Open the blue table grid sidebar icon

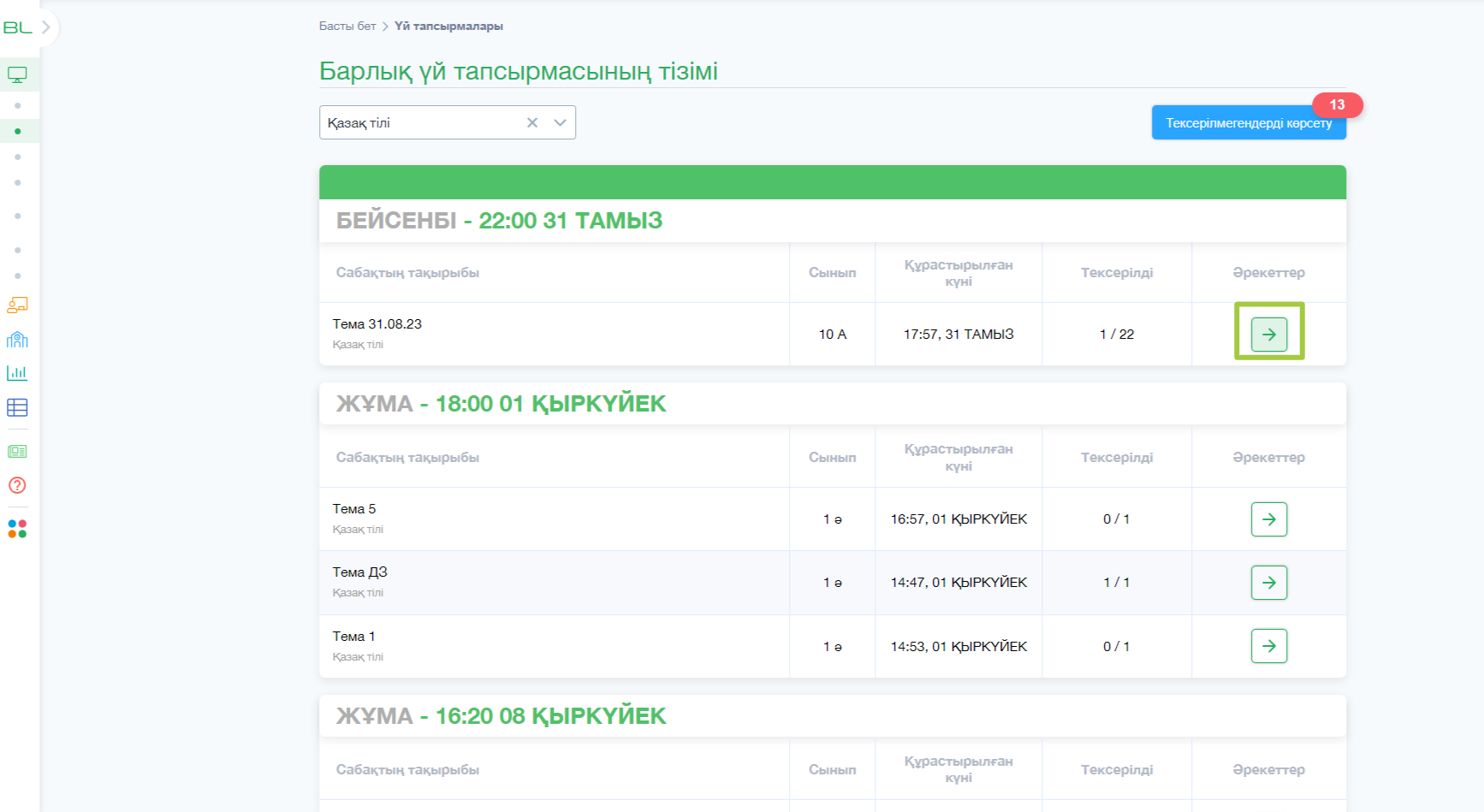pyautogui.click(x=17, y=407)
